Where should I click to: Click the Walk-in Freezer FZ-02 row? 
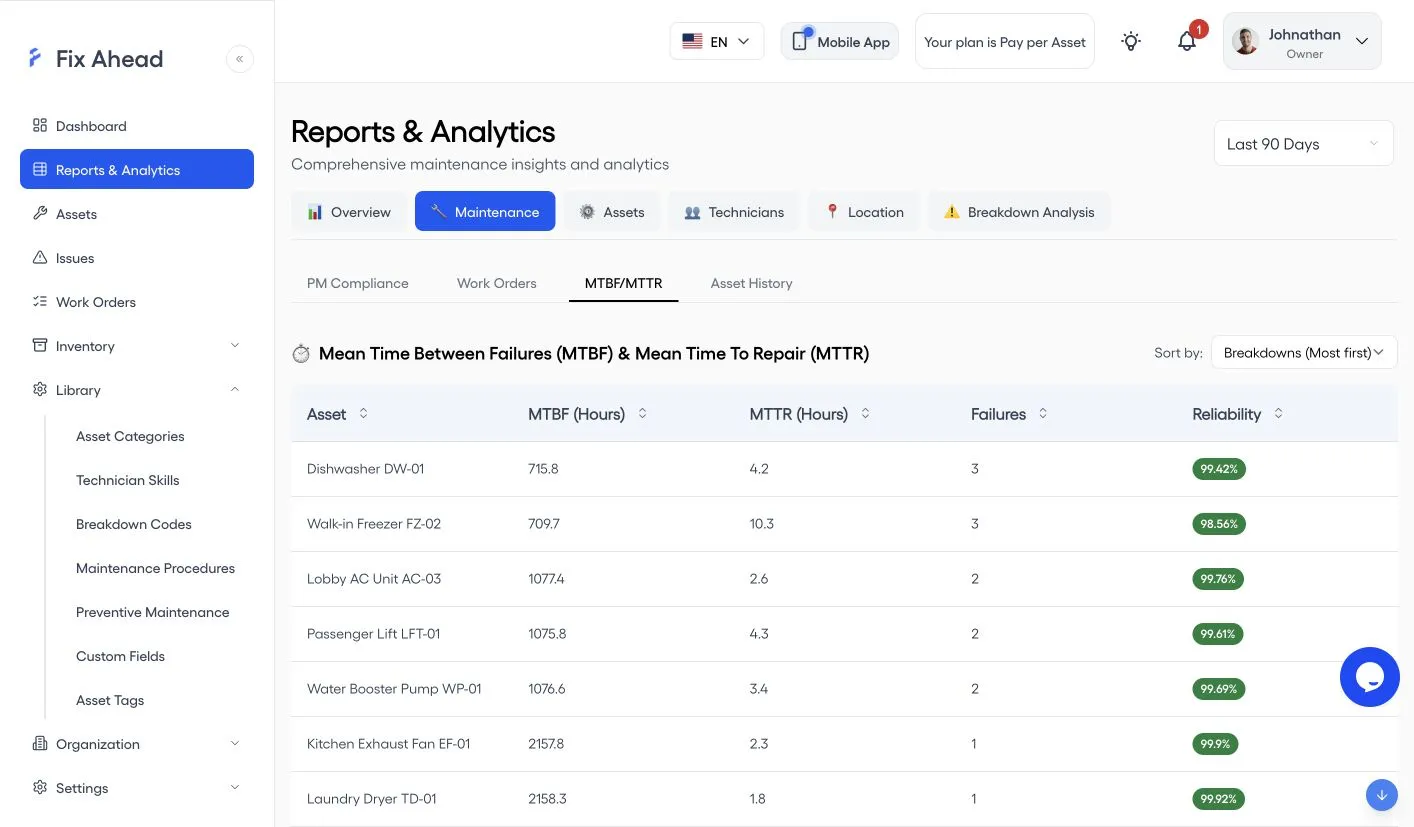pyautogui.click(x=845, y=524)
